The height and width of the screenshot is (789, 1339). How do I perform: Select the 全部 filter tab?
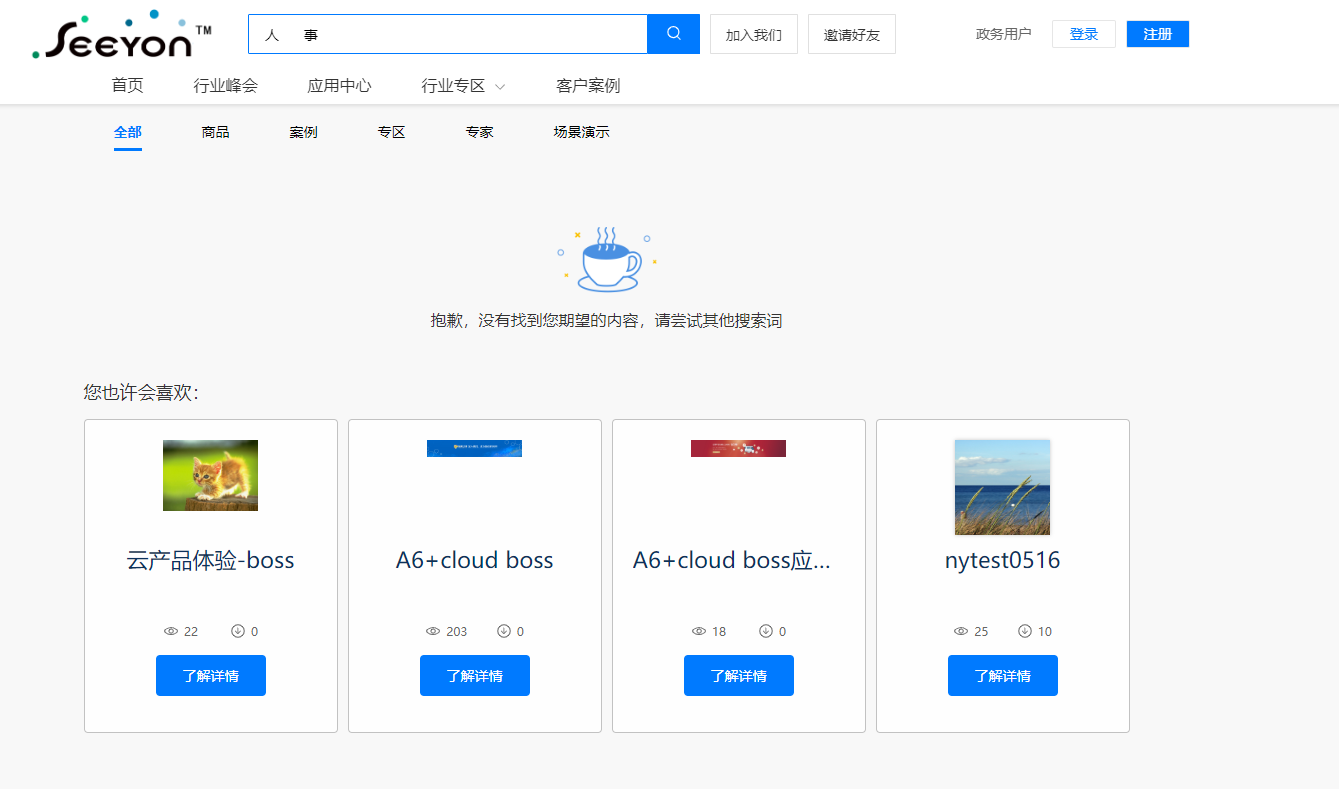pyautogui.click(x=128, y=132)
